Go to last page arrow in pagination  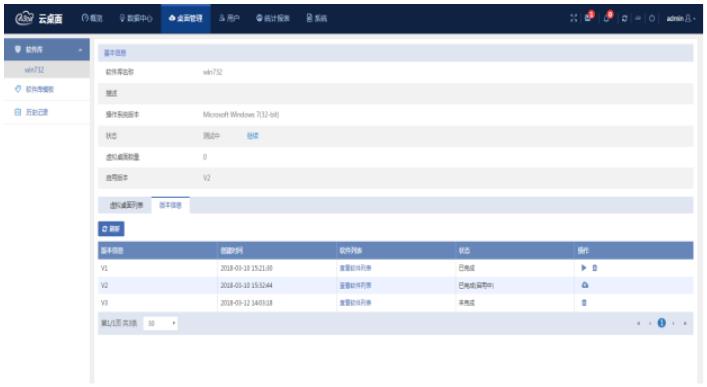pos(685,323)
